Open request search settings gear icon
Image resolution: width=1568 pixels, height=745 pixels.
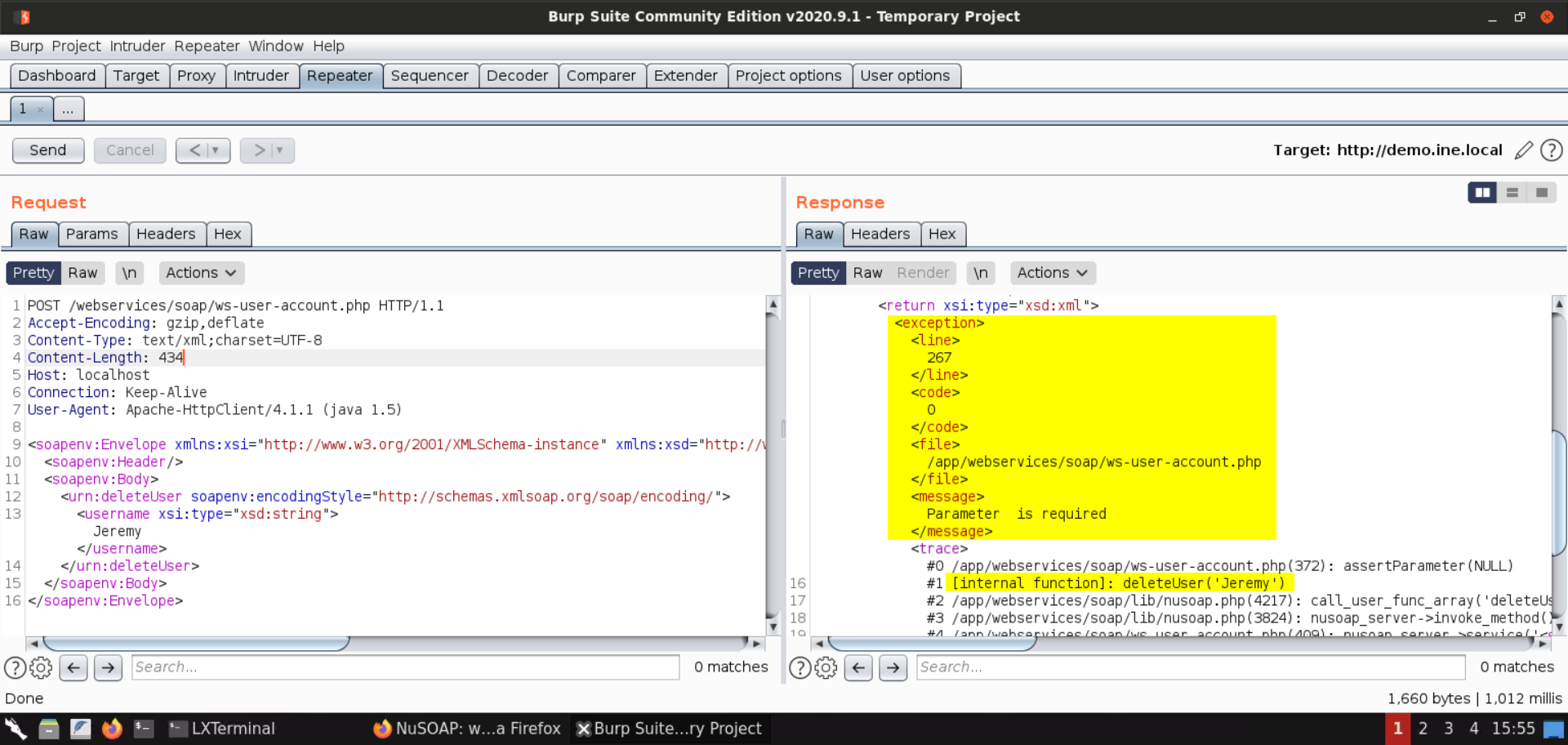coord(41,667)
